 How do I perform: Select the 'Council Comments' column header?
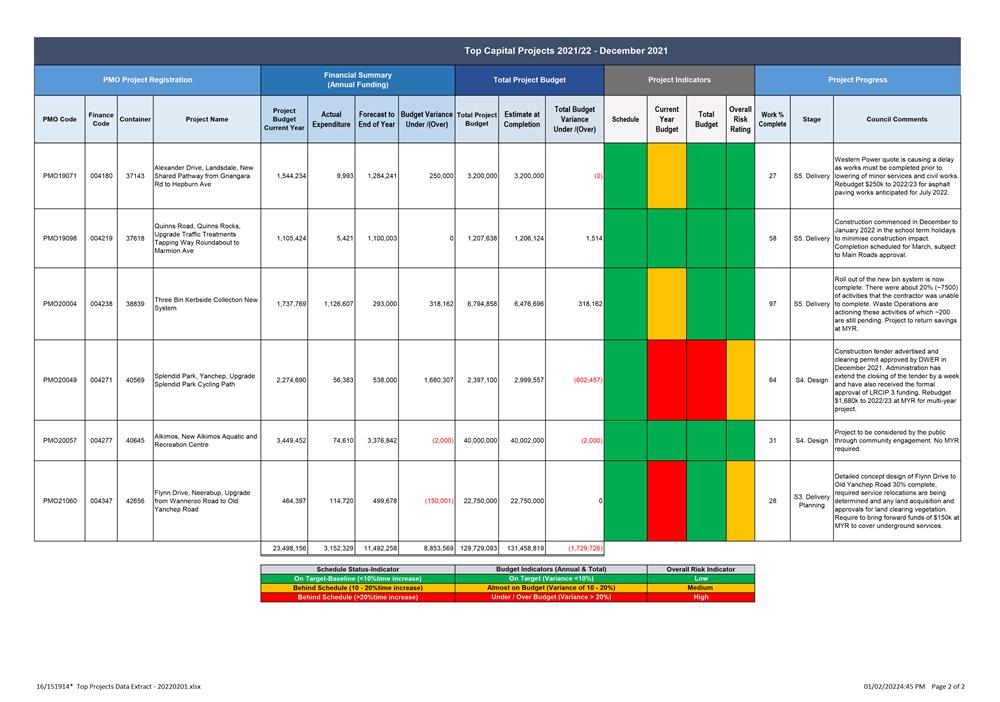(x=897, y=119)
